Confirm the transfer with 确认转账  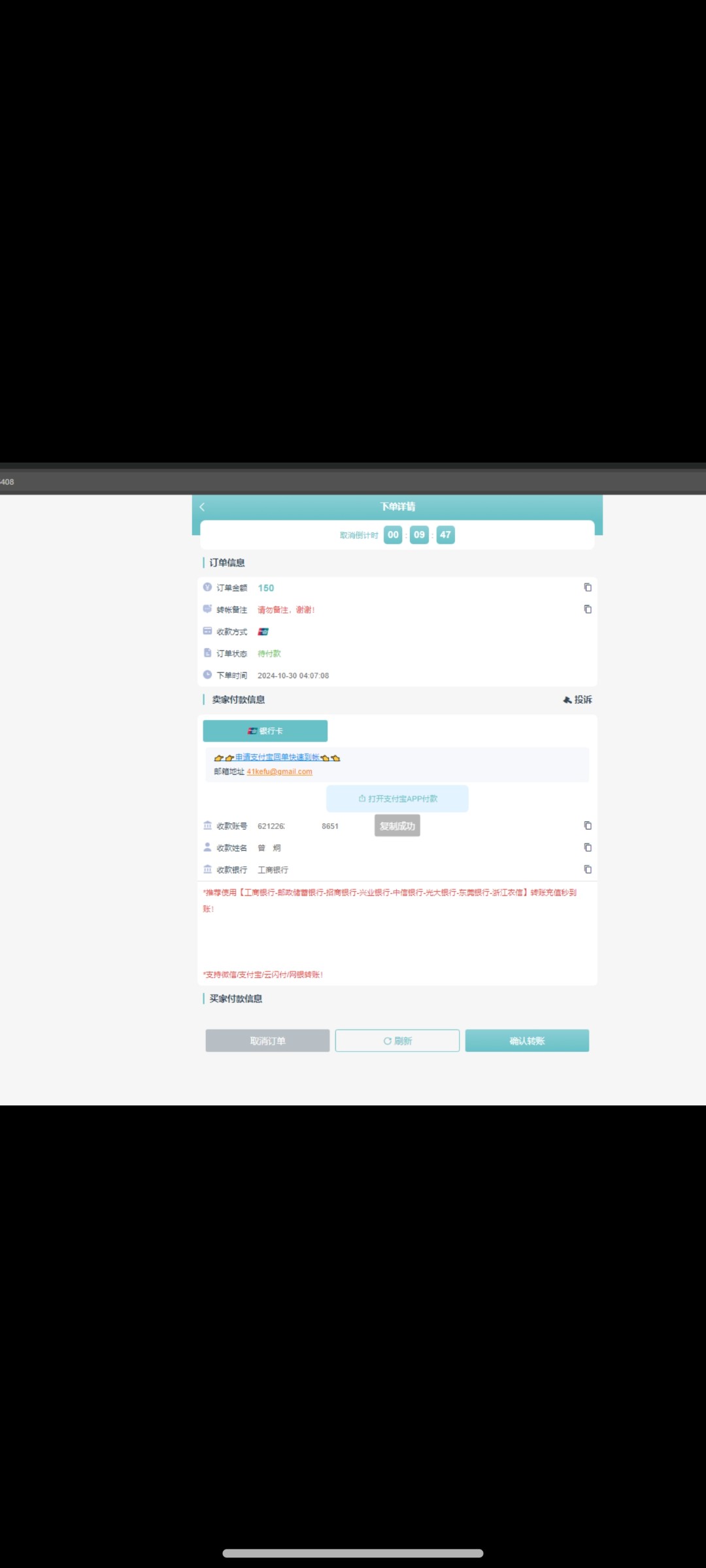(527, 1041)
